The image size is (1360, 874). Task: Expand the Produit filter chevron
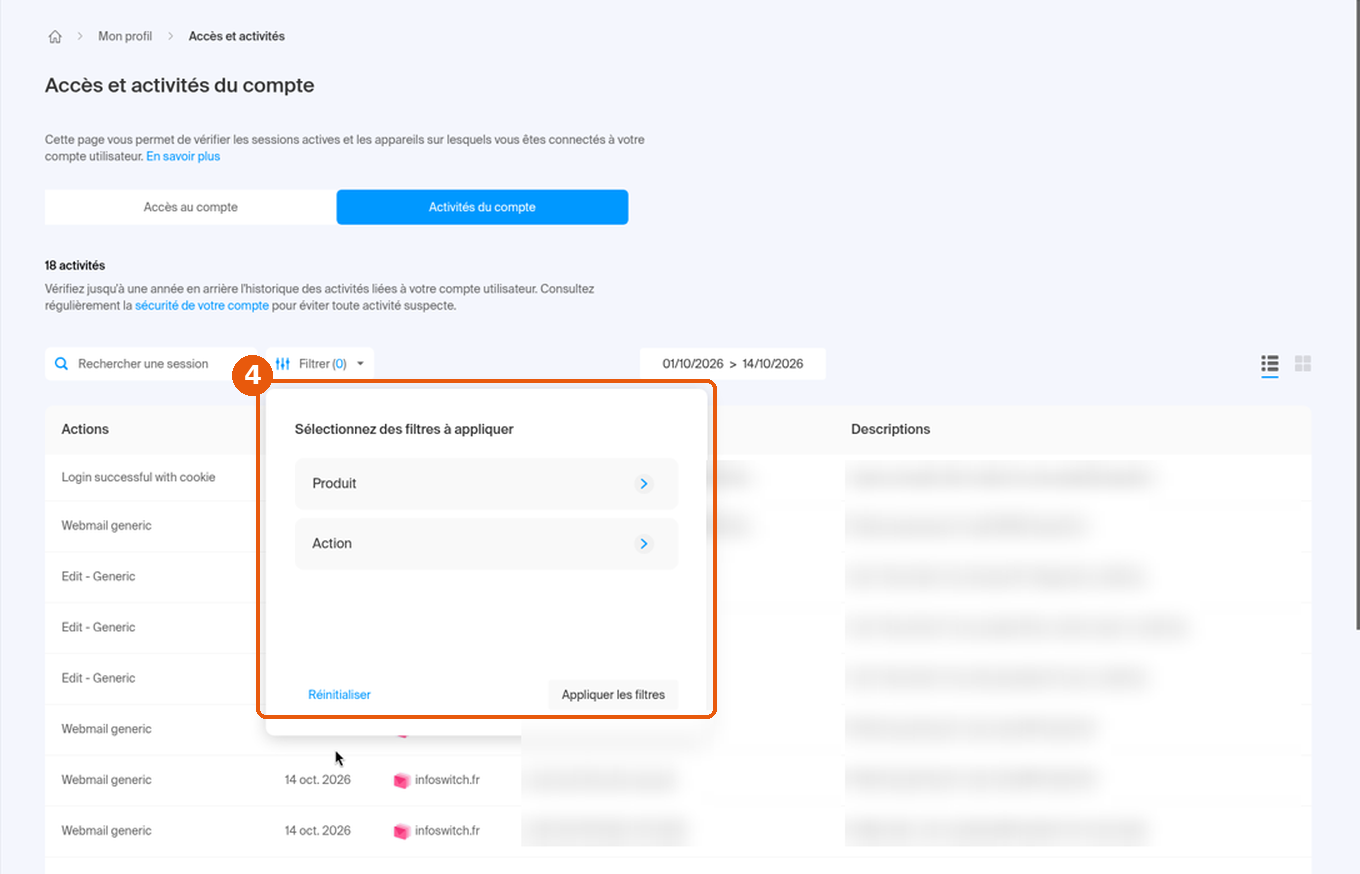click(644, 484)
